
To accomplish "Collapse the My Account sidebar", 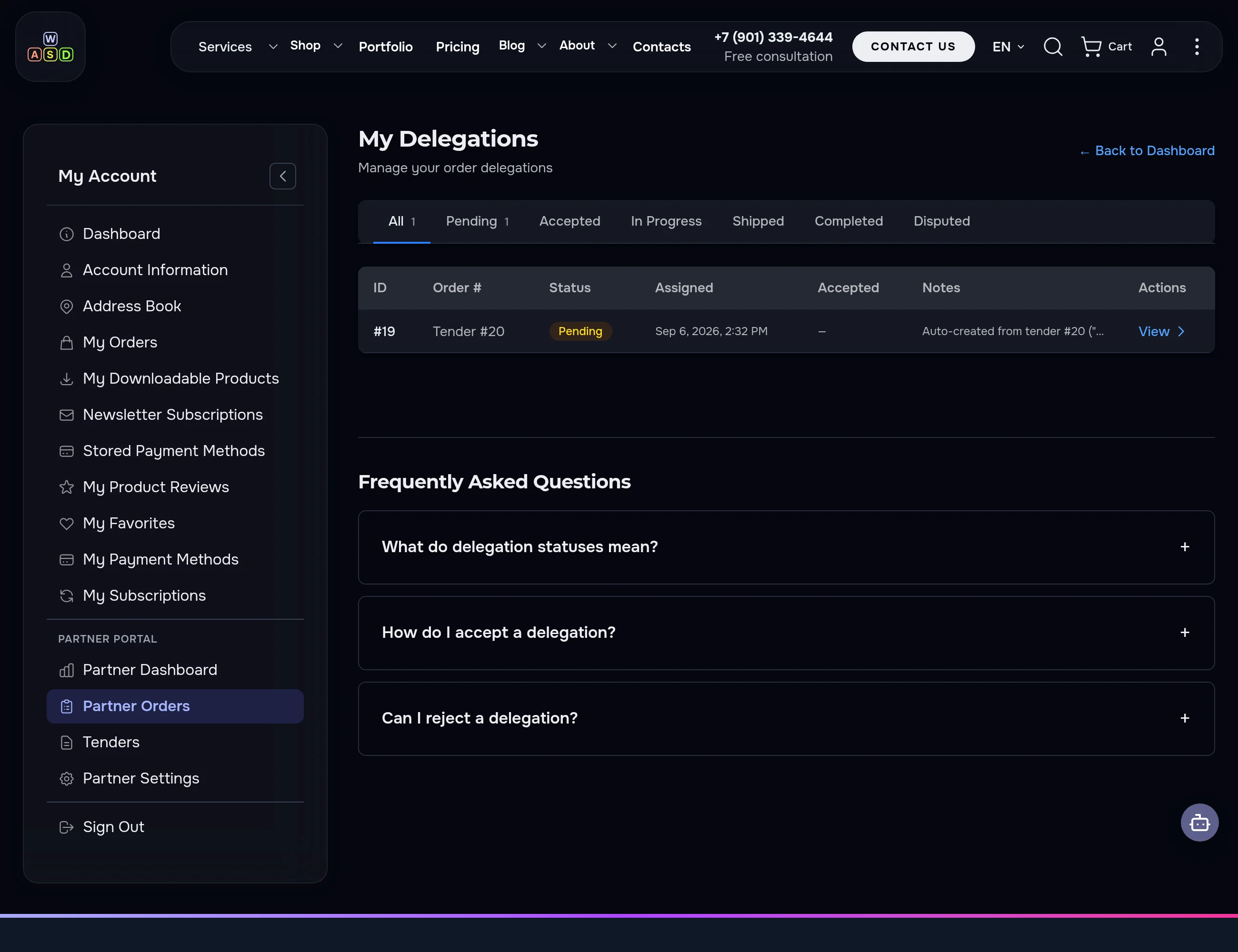I will click(x=282, y=176).
